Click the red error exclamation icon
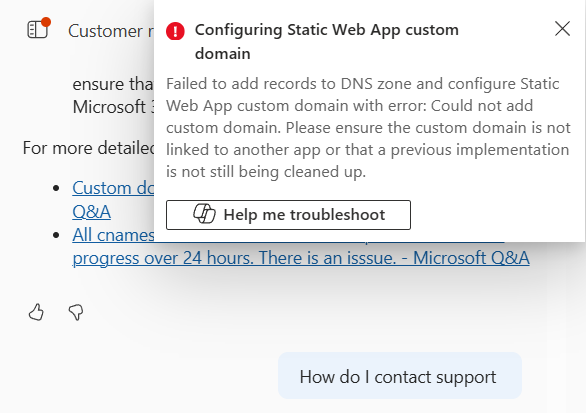586x413 pixels. [x=175, y=31]
